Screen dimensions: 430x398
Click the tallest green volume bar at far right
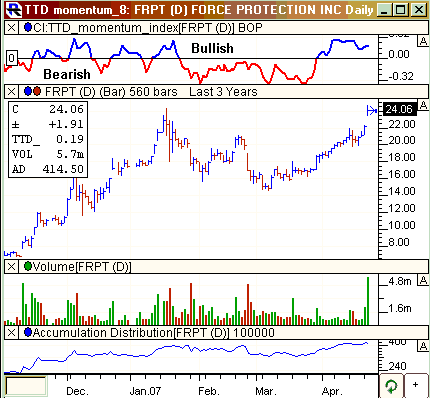point(368,301)
